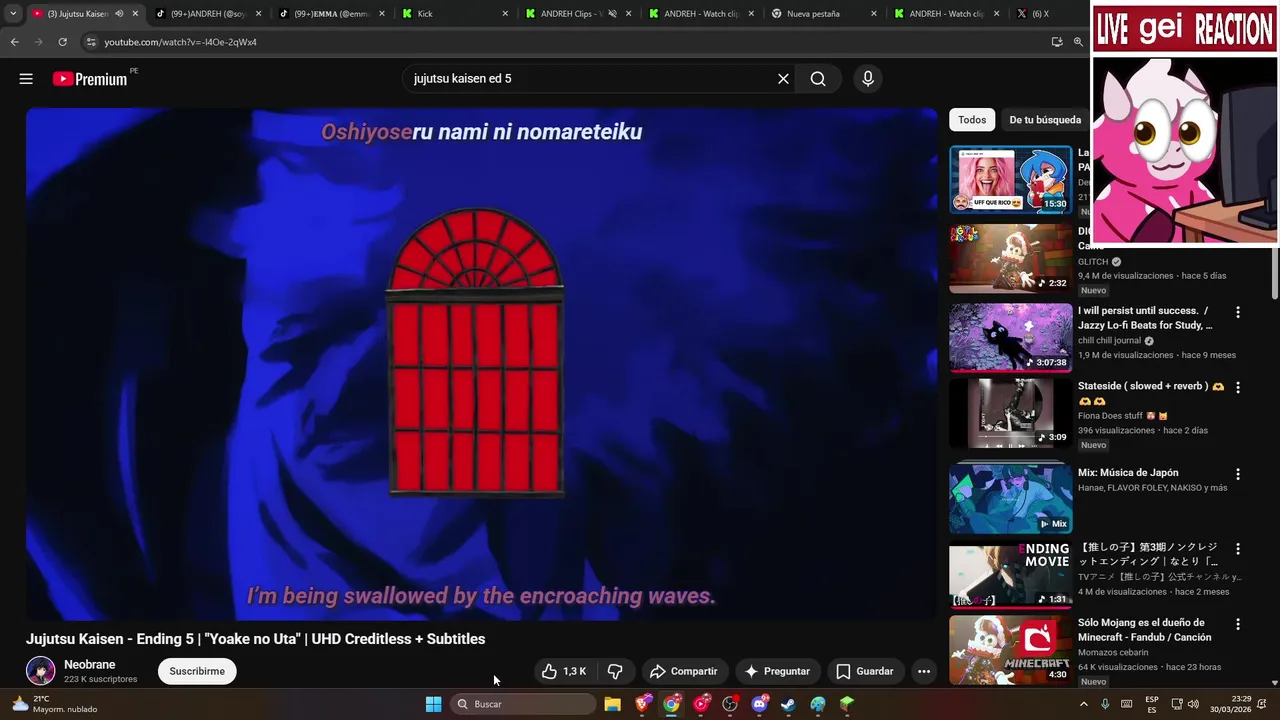Open the ENDING MOVIE 1:31 thumbnail
Screen dimensions: 1280x720
1010,575
